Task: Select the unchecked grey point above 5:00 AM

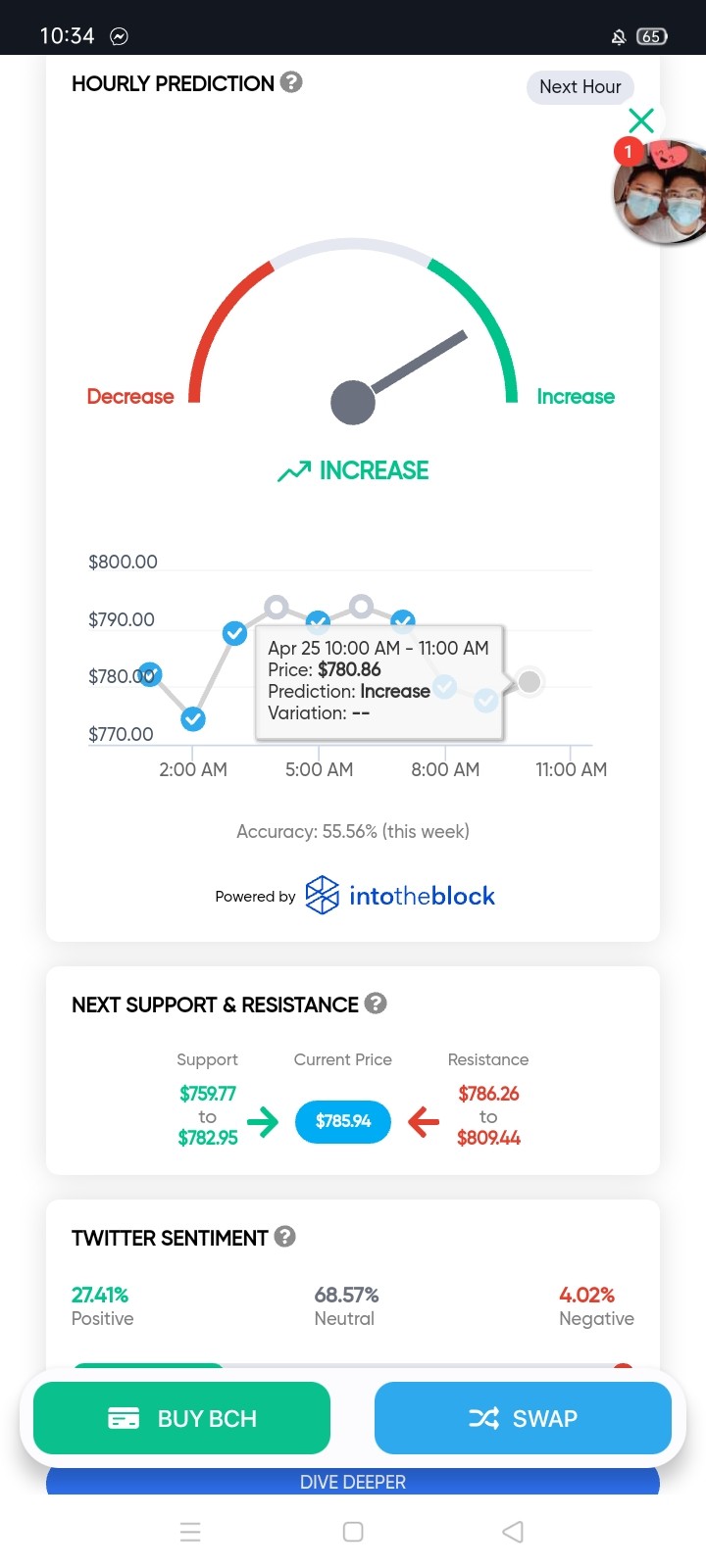Action: point(277,608)
